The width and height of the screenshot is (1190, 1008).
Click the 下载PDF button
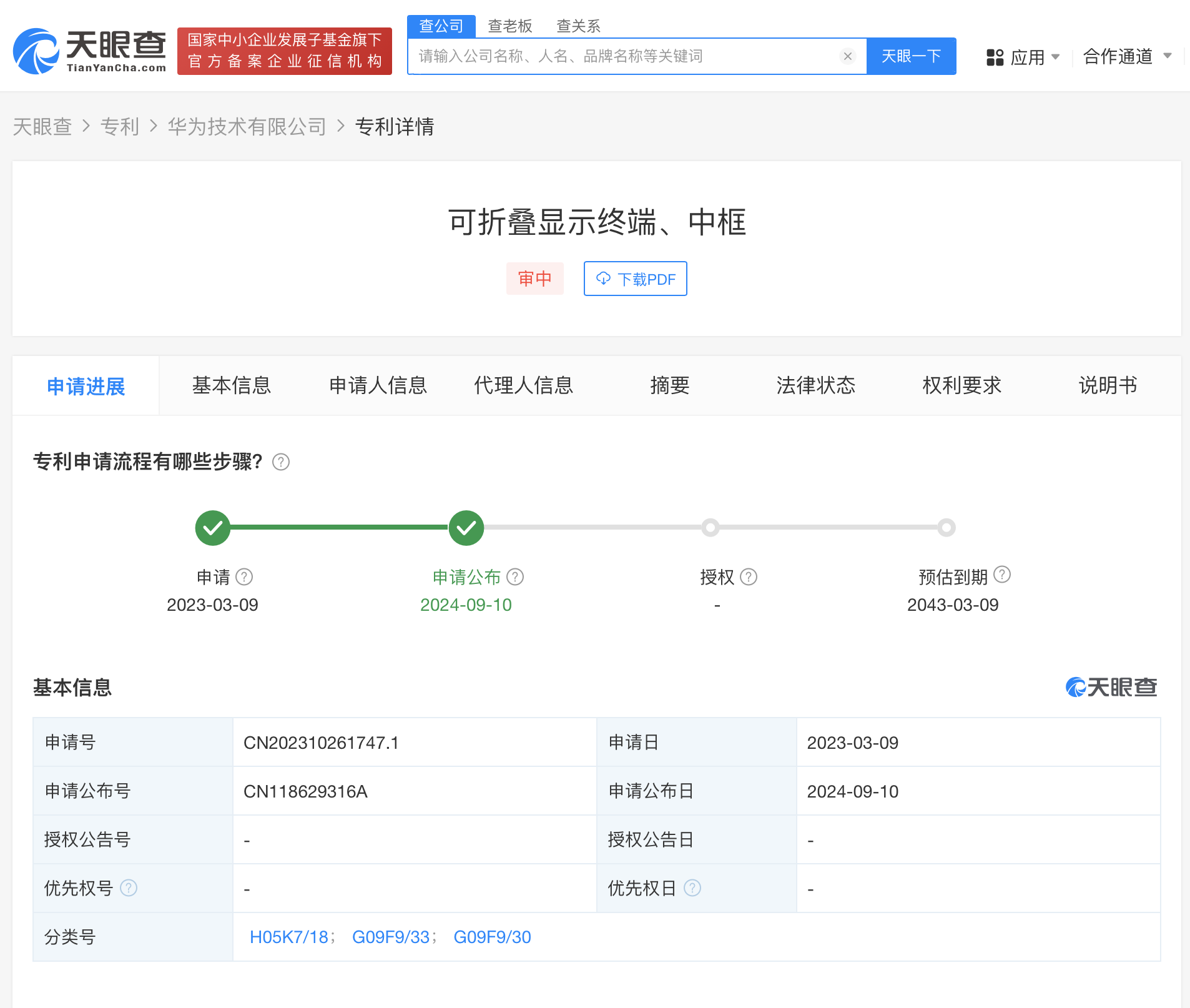tap(635, 279)
